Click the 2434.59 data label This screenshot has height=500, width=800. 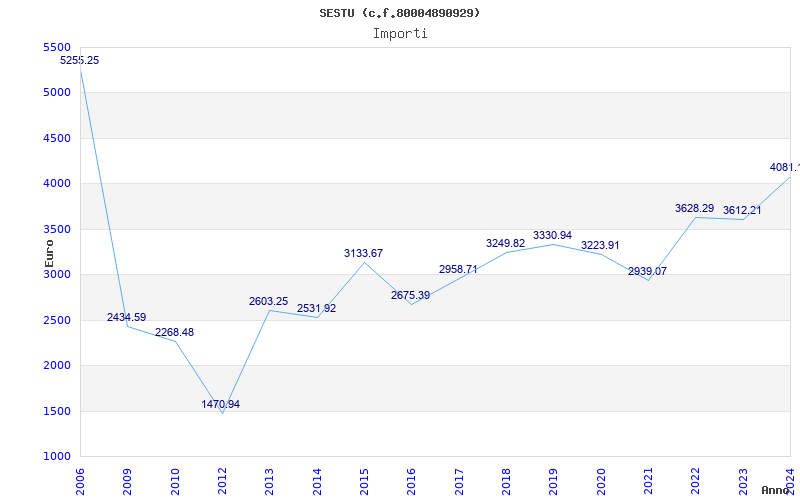click(127, 317)
